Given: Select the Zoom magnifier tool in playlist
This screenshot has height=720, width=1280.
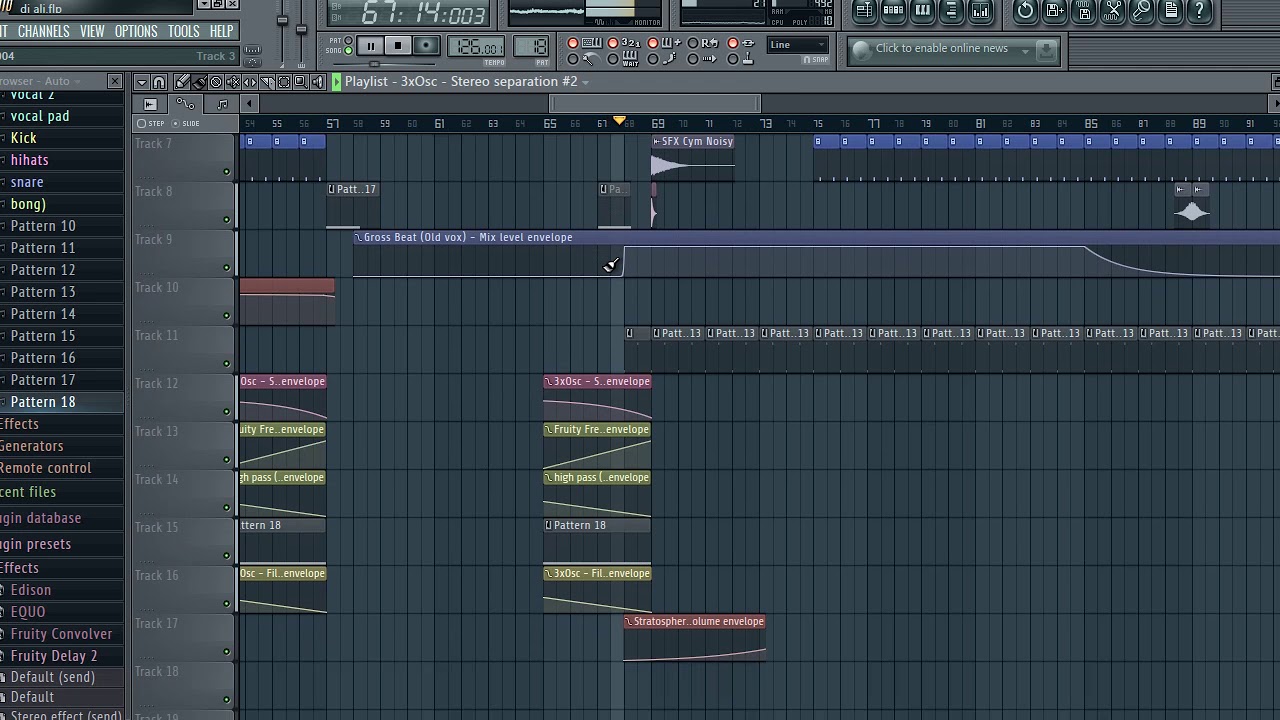Looking at the screenshot, I should pos(301,82).
